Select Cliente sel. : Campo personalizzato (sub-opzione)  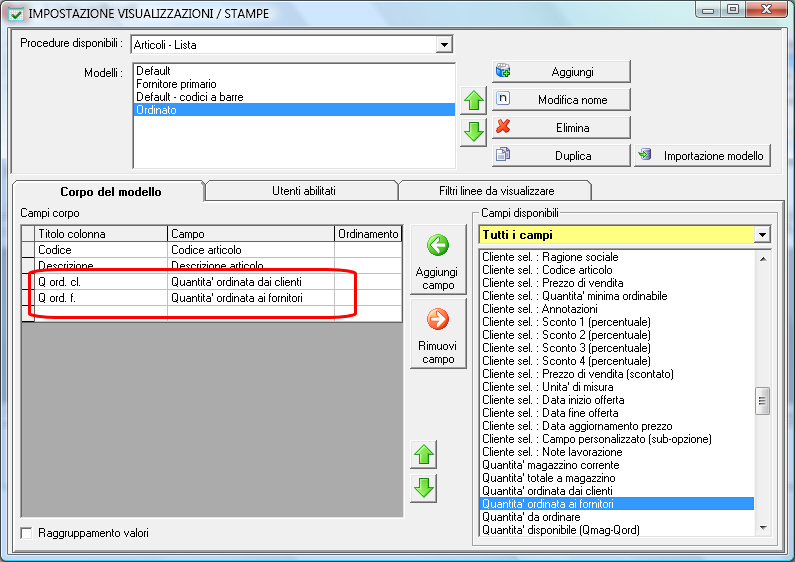click(x=617, y=439)
